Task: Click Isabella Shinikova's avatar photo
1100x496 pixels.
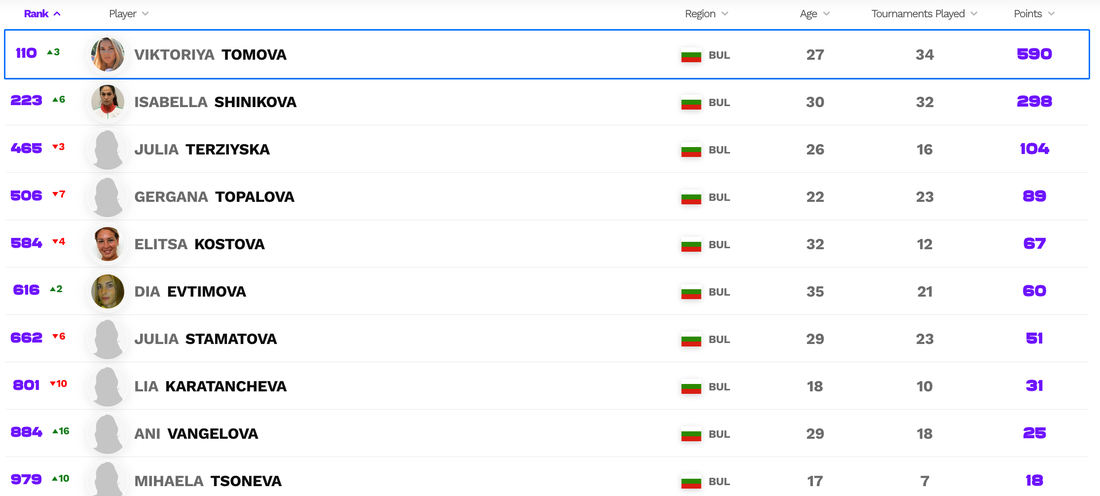Action: pyautogui.click(x=108, y=102)
